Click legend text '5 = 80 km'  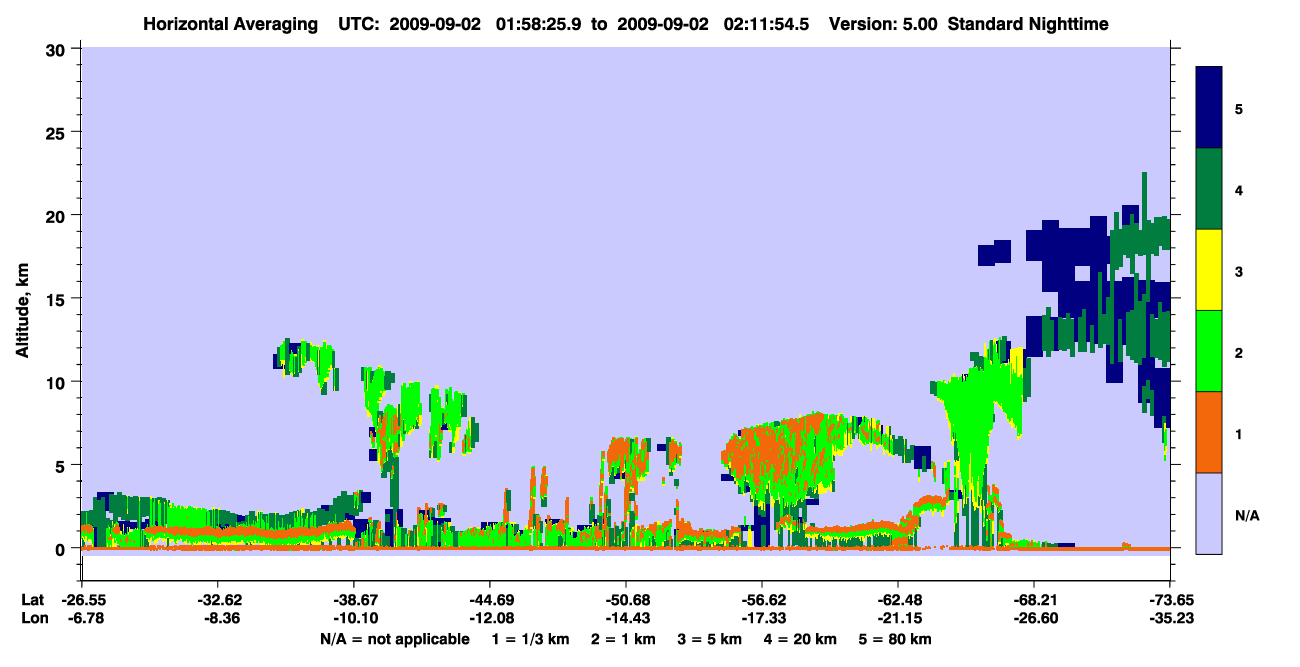pyautogui.click(x=896, y=639)
